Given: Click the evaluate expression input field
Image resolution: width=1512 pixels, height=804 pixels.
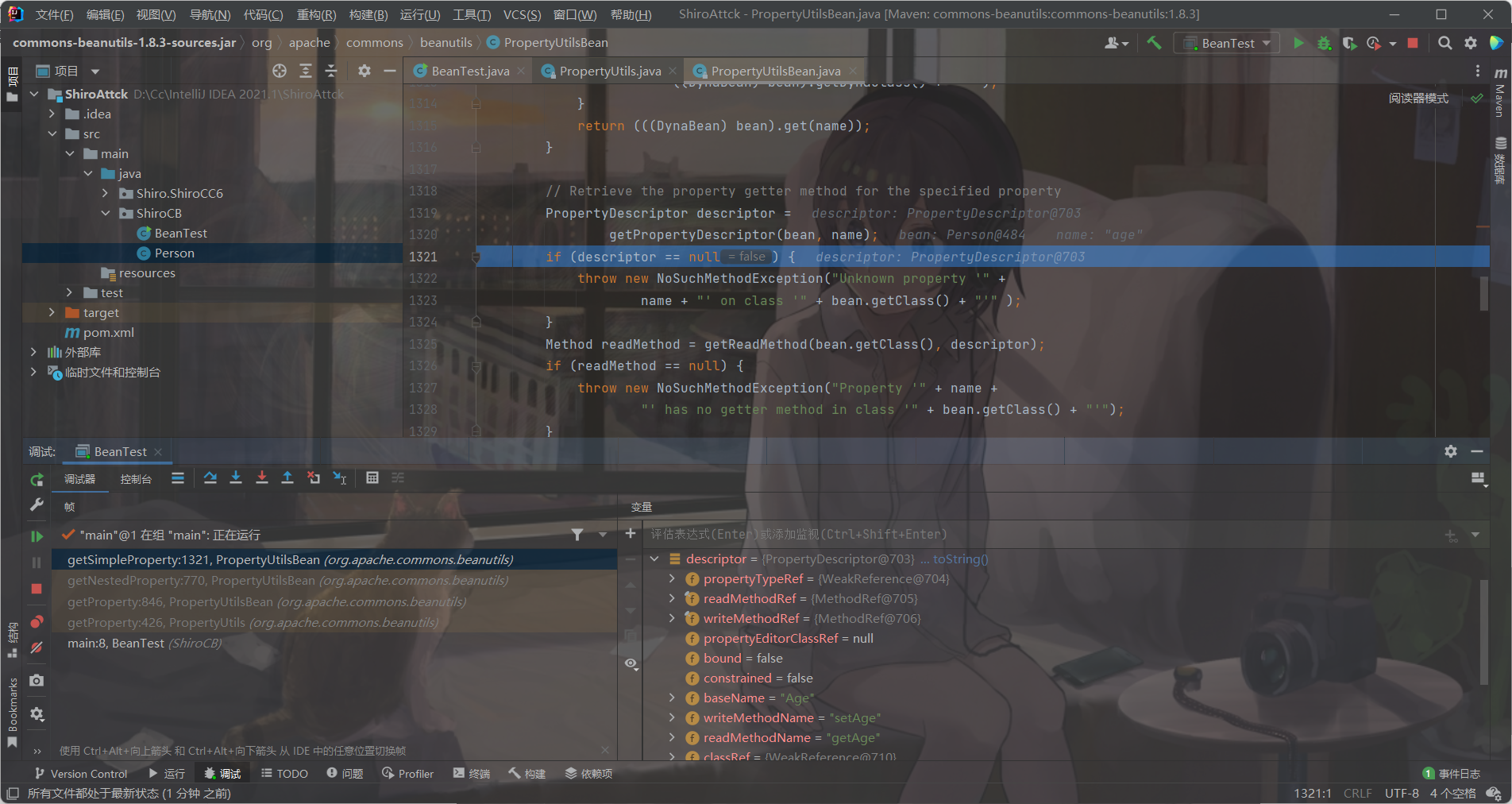Looking at the screenshot, I should pyautogui.click(x=1040, y=534).
